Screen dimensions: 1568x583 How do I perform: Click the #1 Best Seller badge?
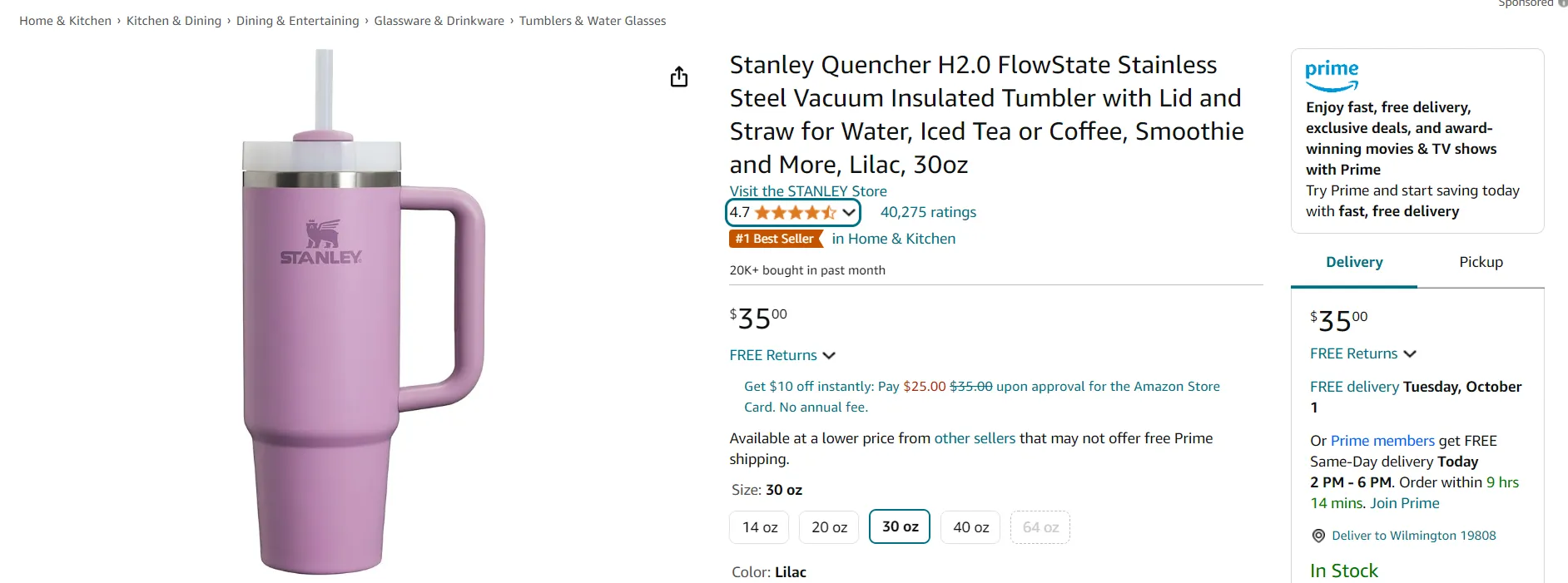coord(775,239)
